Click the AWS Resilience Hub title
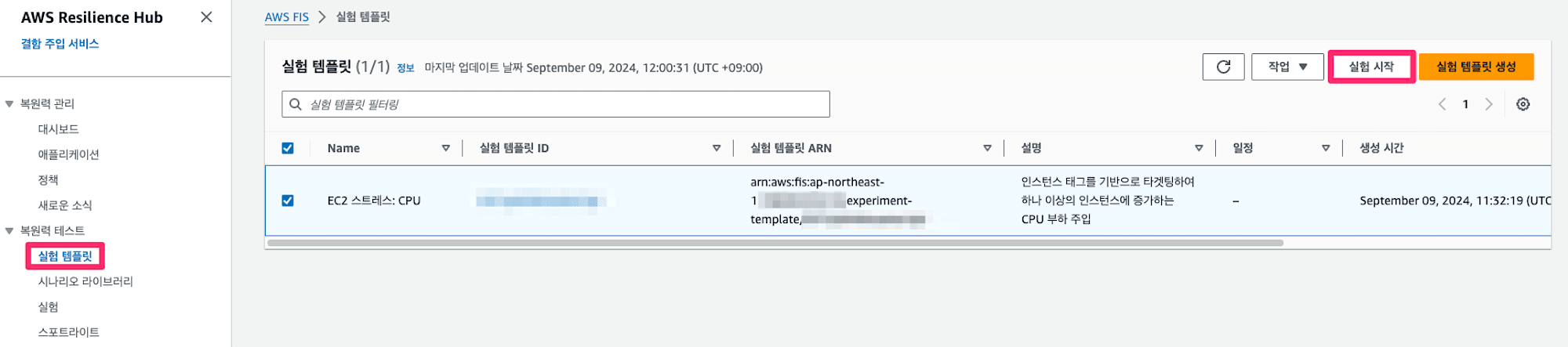 click(x=92, y=17)
